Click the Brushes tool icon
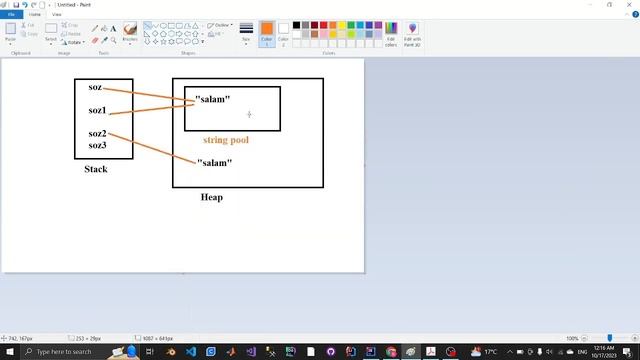Image resolution: width=640 pixels, height=360 pixels. (x=130, y=29)
